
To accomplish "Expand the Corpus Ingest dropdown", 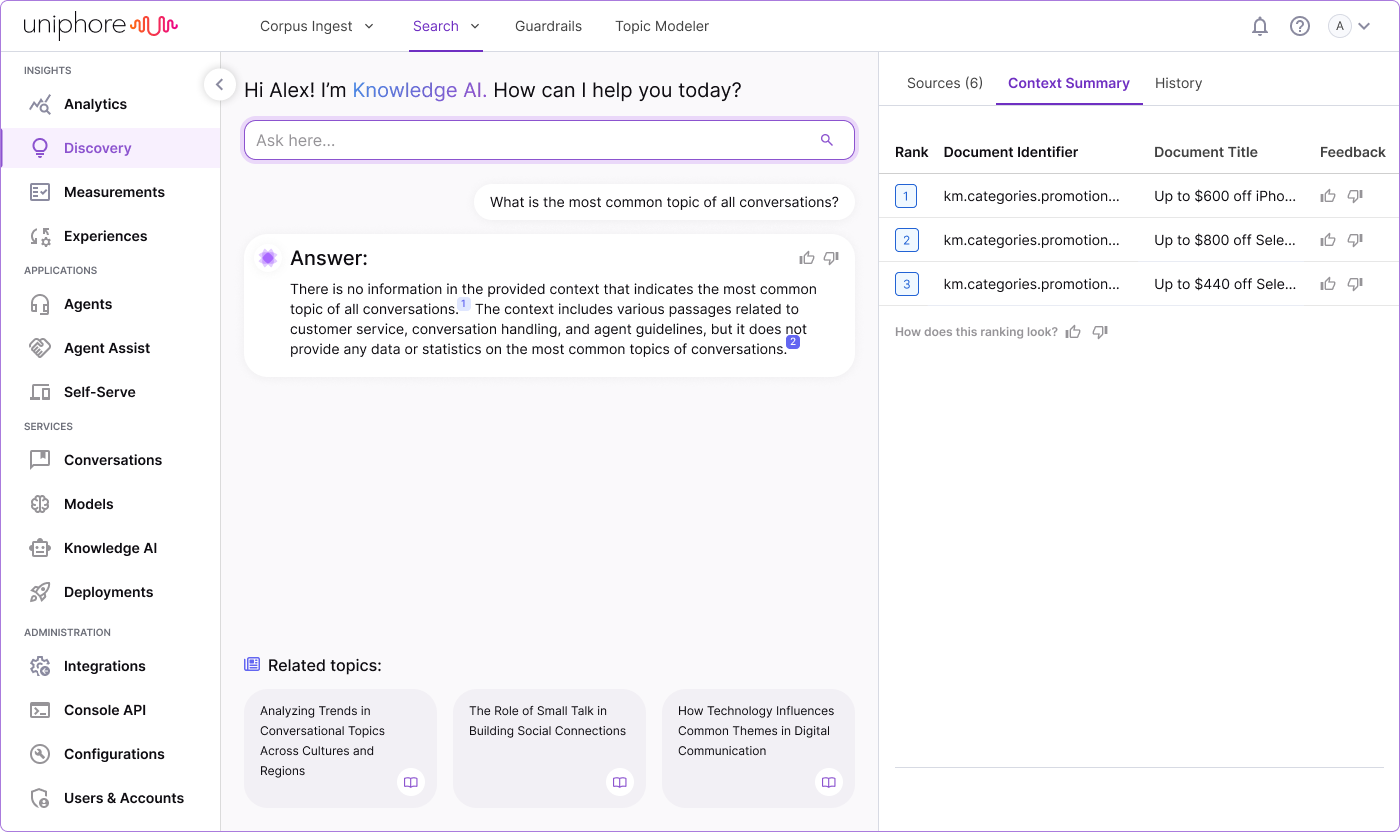I will (x=316, y=26).
